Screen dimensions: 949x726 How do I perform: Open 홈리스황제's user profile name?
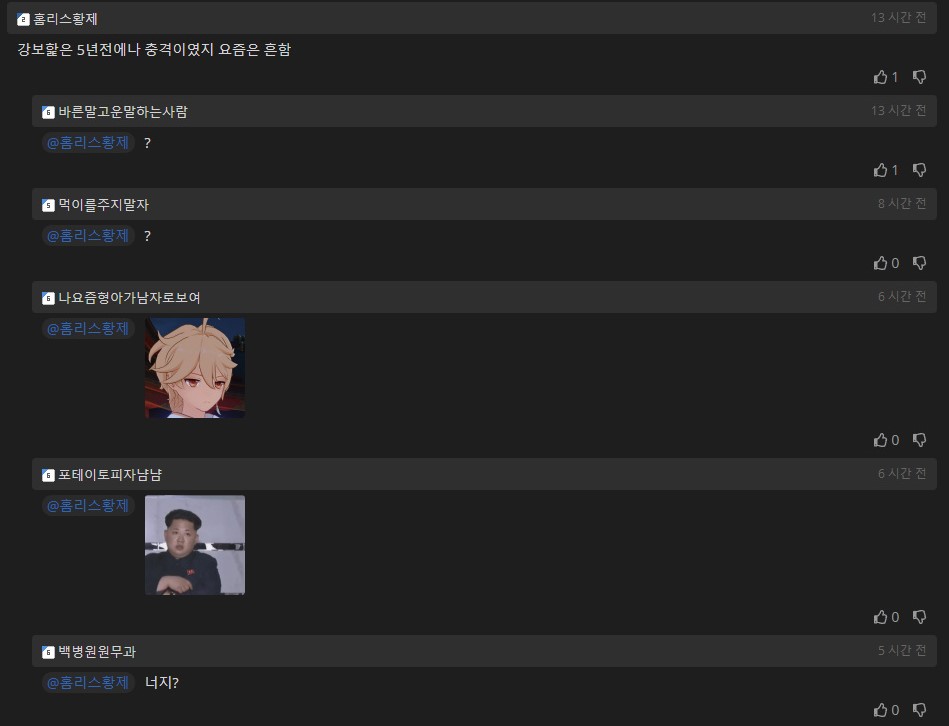pyautogui.click(x=65, y=19)
